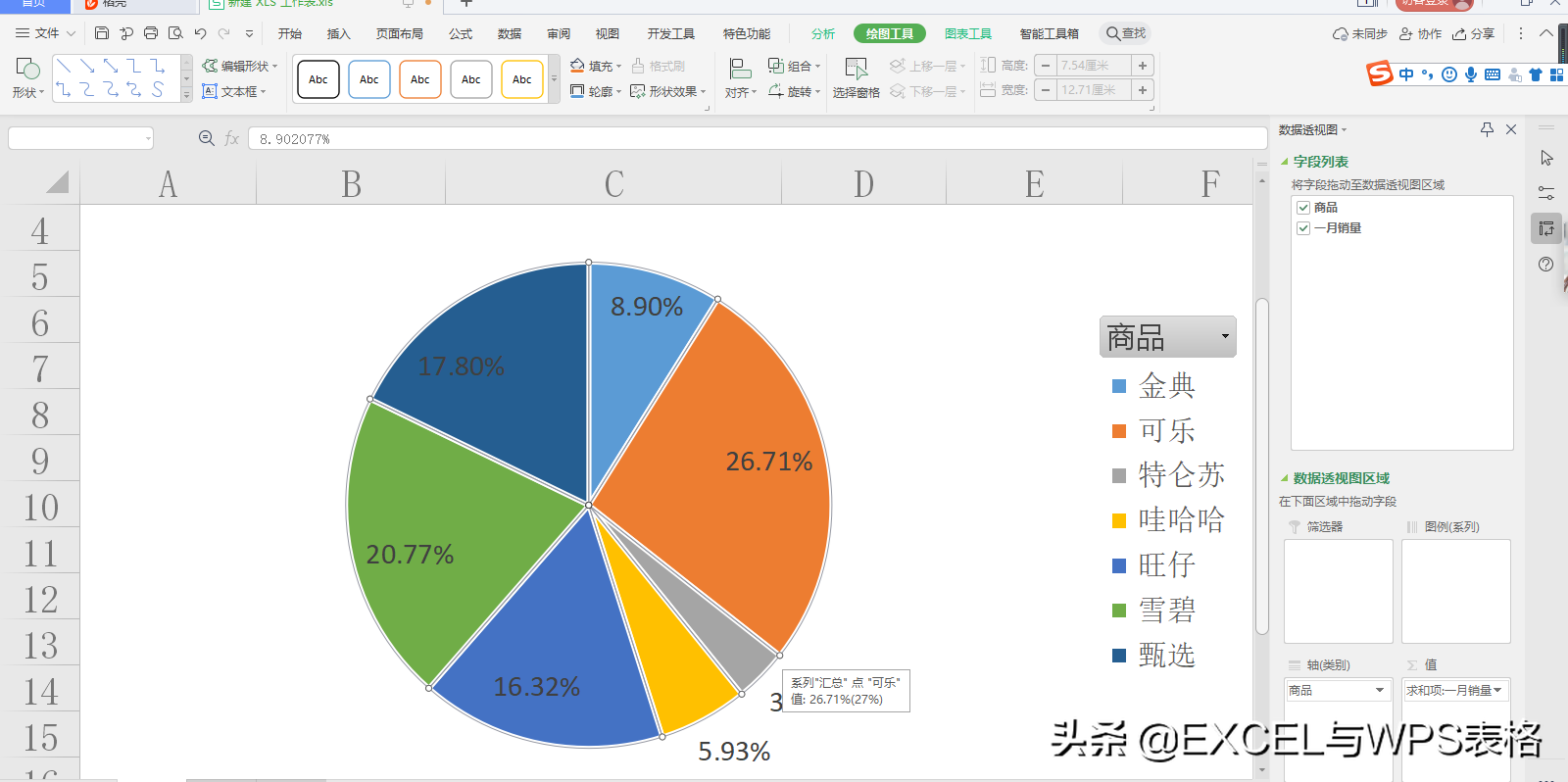Viewport: 1568px width, 782px height.
Task: Expand the shape styles gallery
Action: tap(554, 79)
